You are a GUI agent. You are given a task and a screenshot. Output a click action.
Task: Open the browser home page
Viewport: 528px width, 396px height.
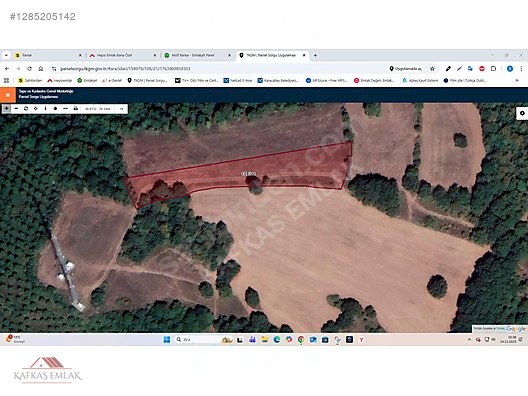[41, 69]
